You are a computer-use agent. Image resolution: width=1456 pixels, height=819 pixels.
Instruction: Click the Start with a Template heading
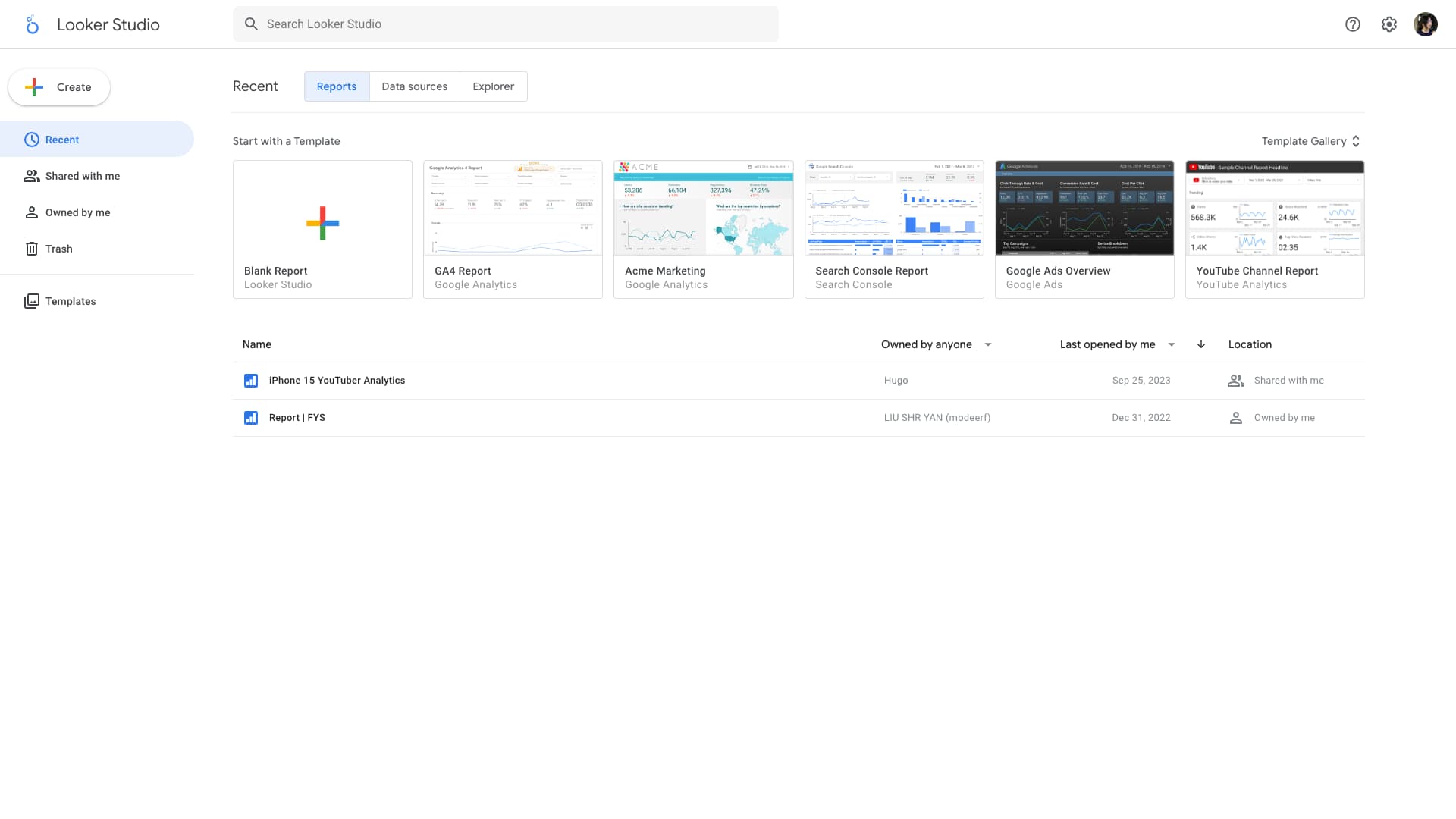click(287, 141)
